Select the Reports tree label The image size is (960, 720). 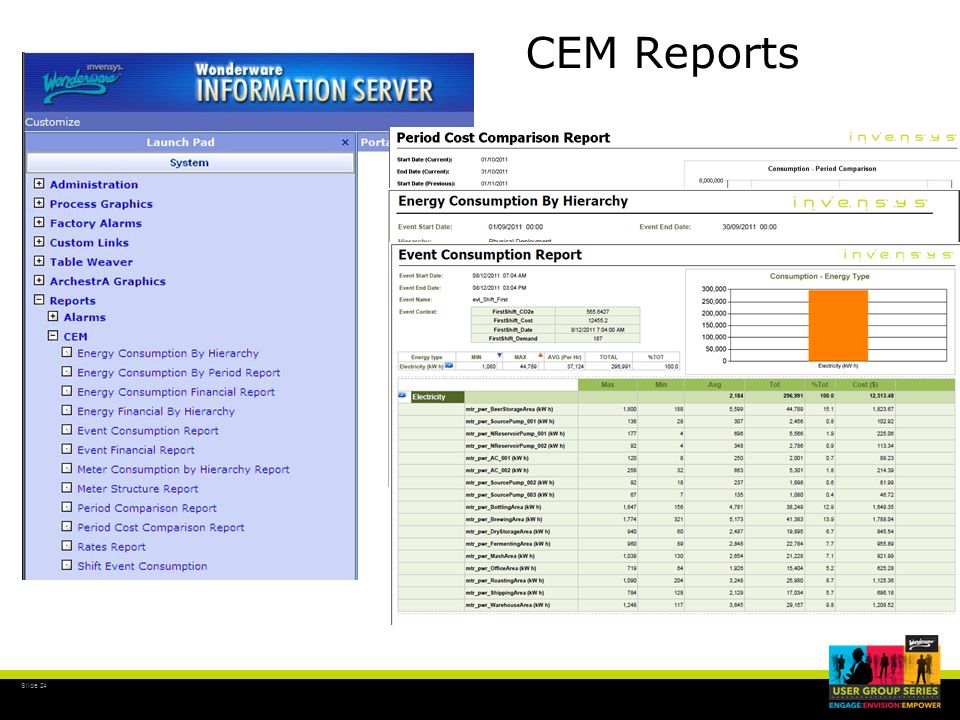coord(73,301)
